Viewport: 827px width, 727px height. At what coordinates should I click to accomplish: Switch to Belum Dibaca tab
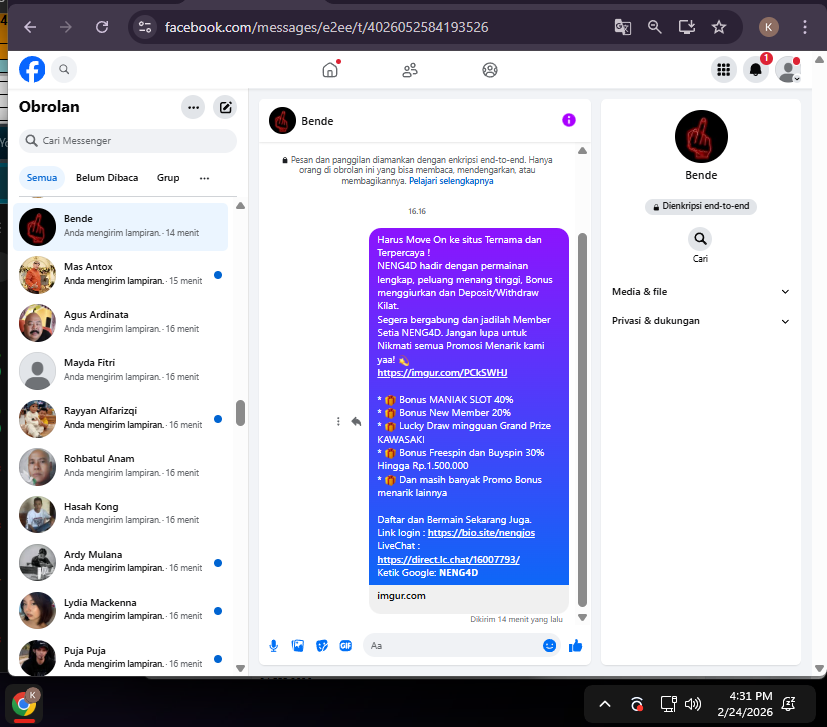[x=107, y=178]
